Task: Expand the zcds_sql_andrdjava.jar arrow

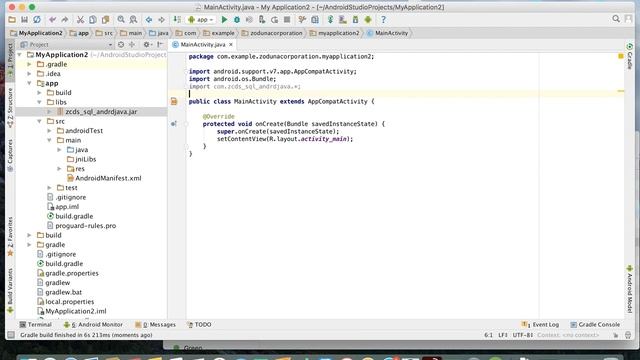Action: click(x=49, y=112)
